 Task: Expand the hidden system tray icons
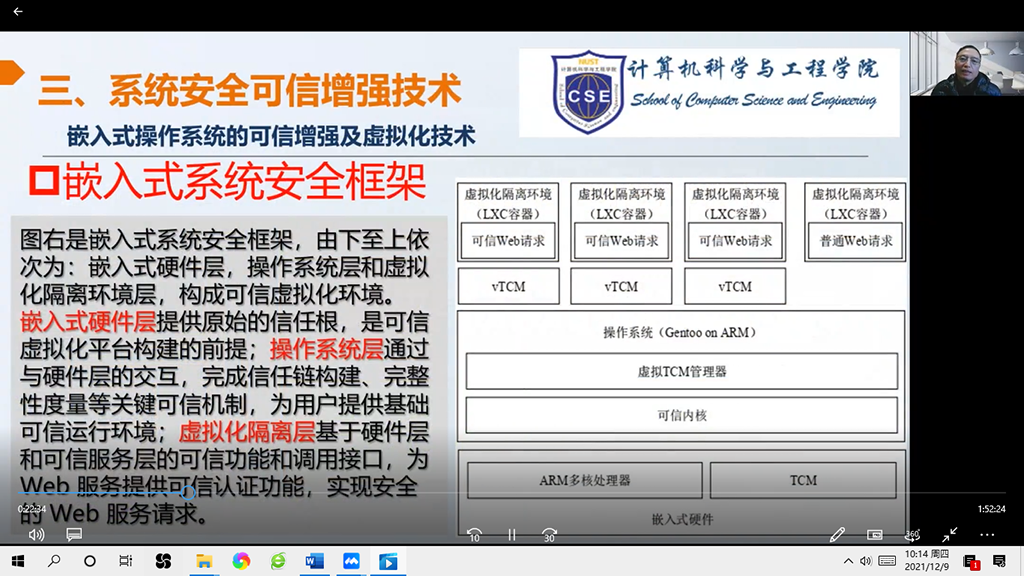849,561
